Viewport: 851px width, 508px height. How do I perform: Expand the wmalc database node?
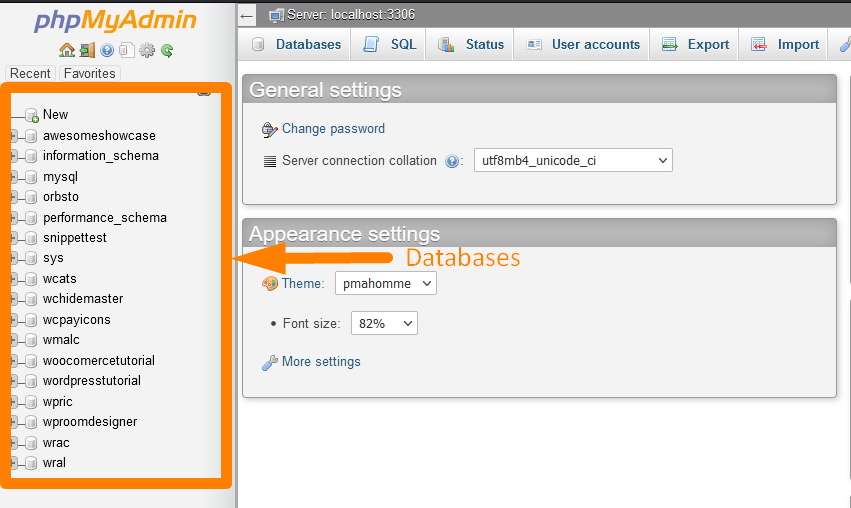click(14, 340)
